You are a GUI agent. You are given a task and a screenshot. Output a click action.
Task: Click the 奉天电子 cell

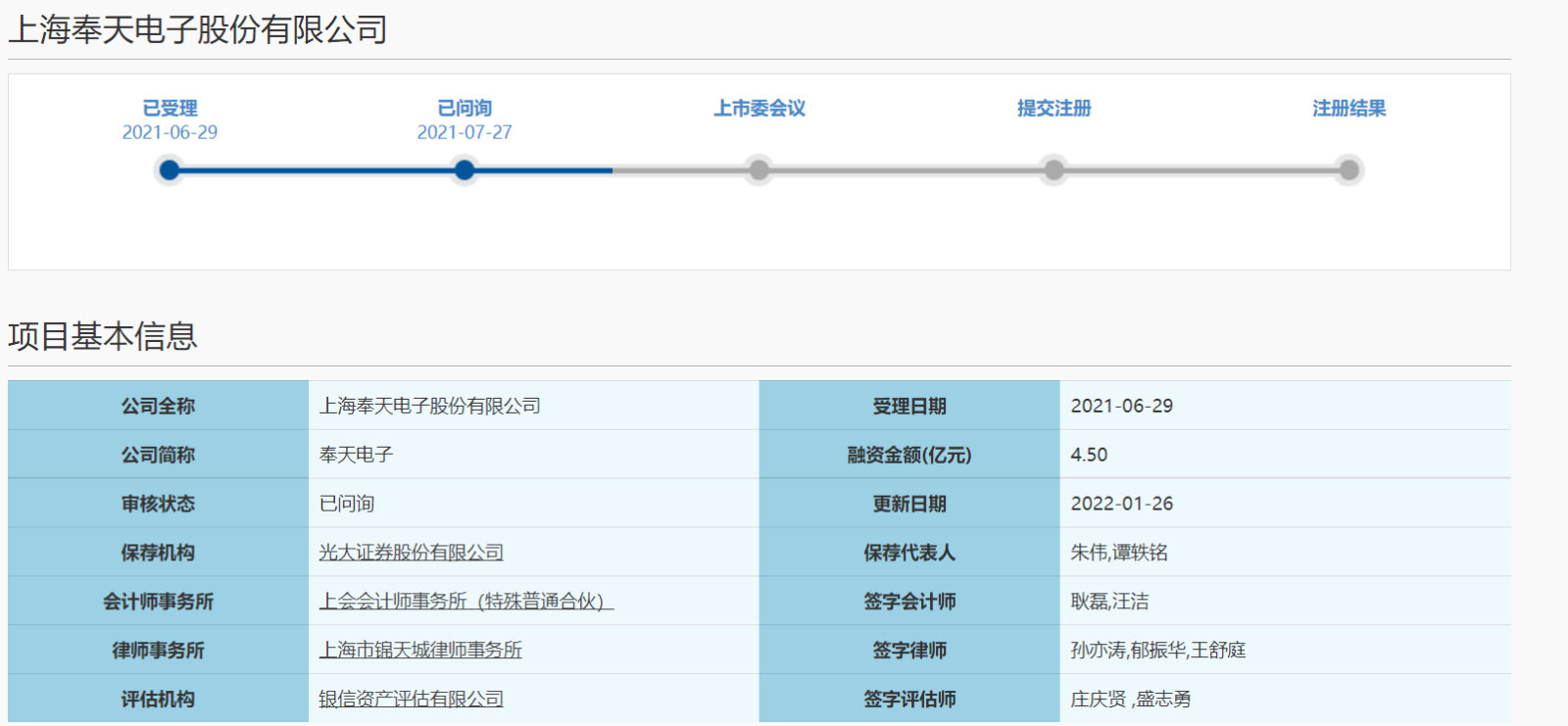pyautogui.click(x=534, y=455)
